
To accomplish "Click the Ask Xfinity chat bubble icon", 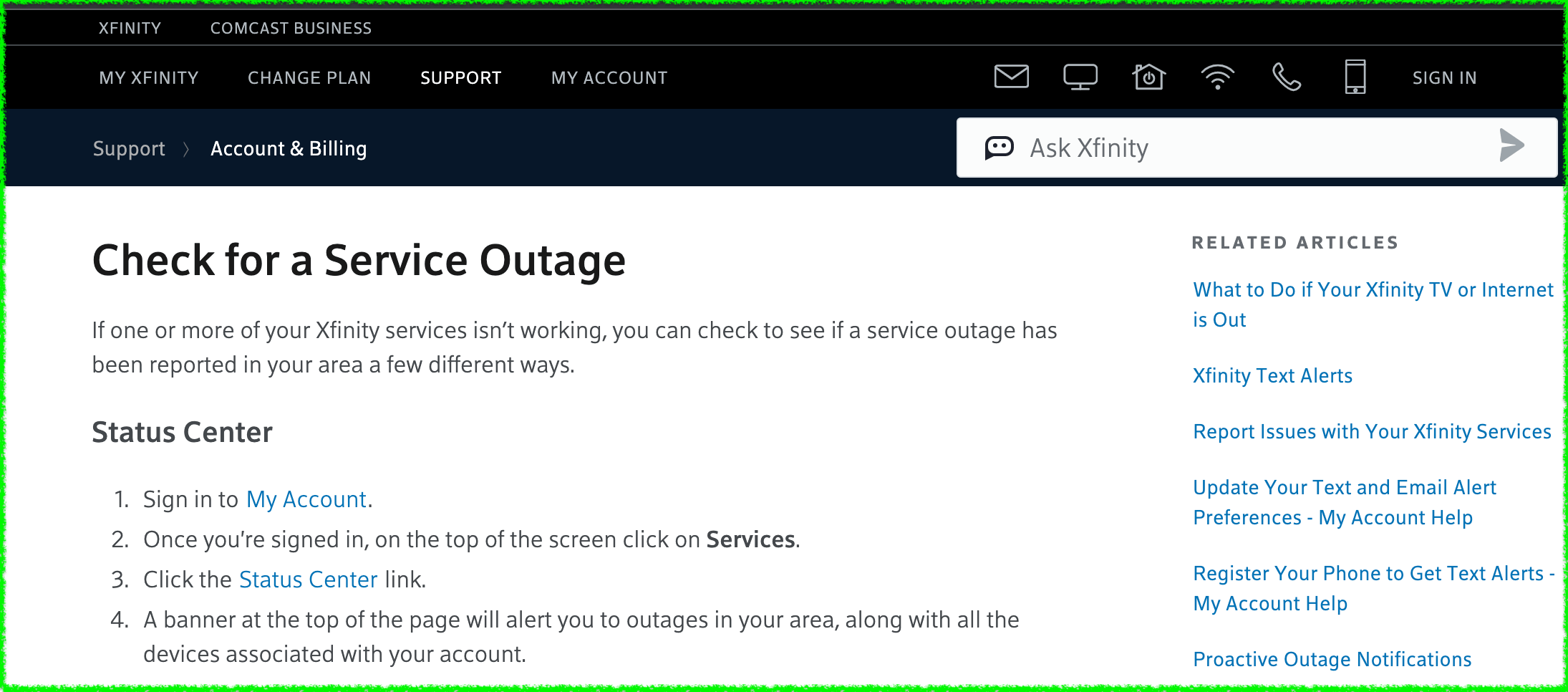I will [999, 148].
